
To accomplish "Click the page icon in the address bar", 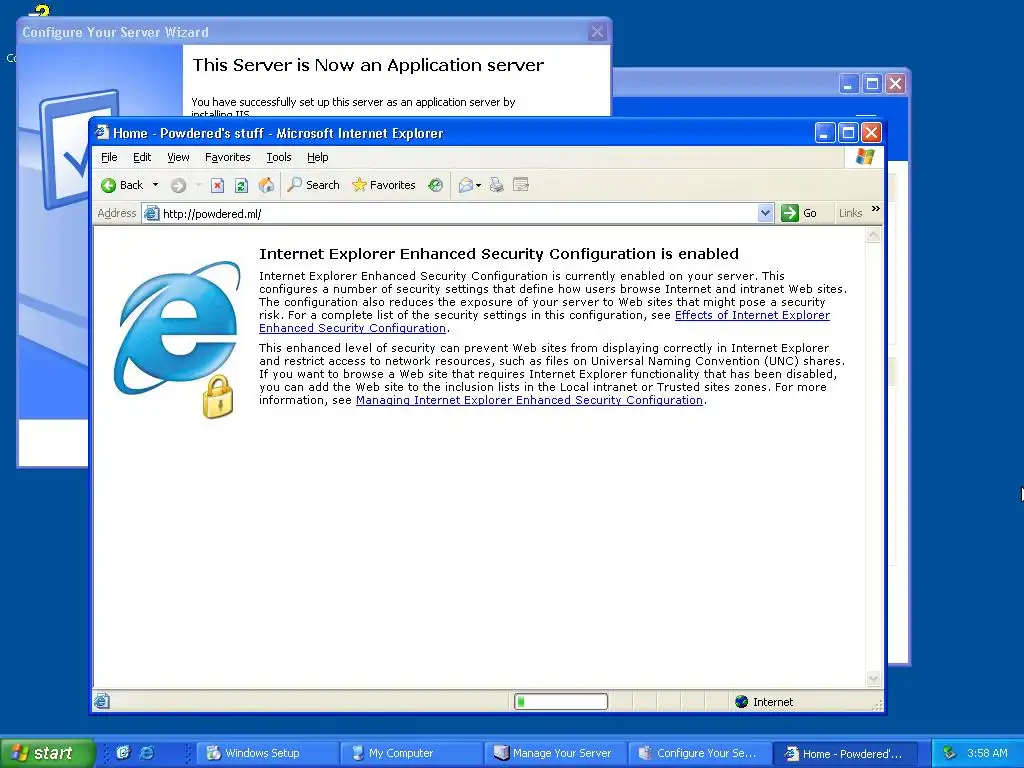I will point(152,214).
